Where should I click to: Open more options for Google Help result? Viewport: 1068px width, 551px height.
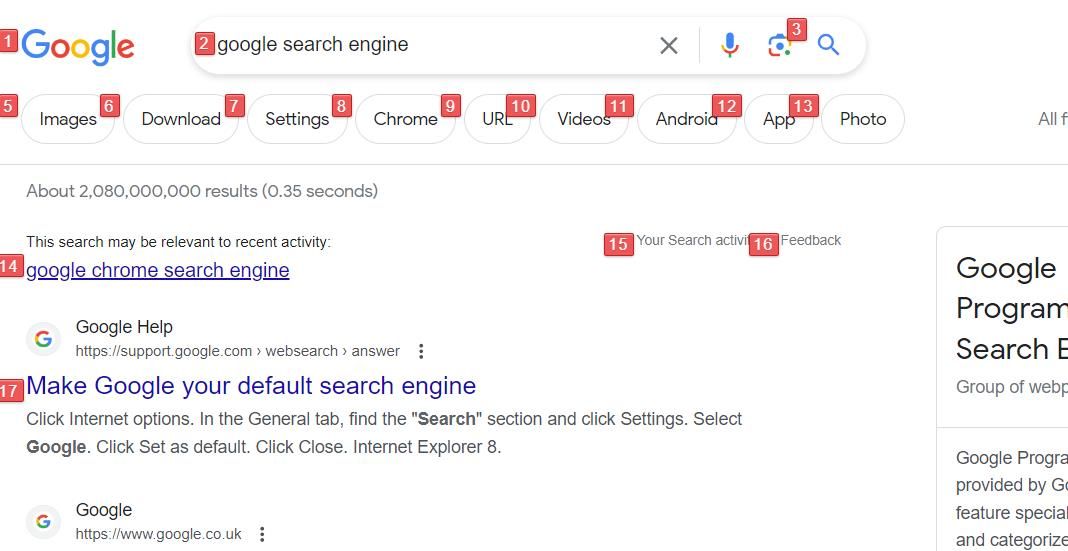(421, 351)
